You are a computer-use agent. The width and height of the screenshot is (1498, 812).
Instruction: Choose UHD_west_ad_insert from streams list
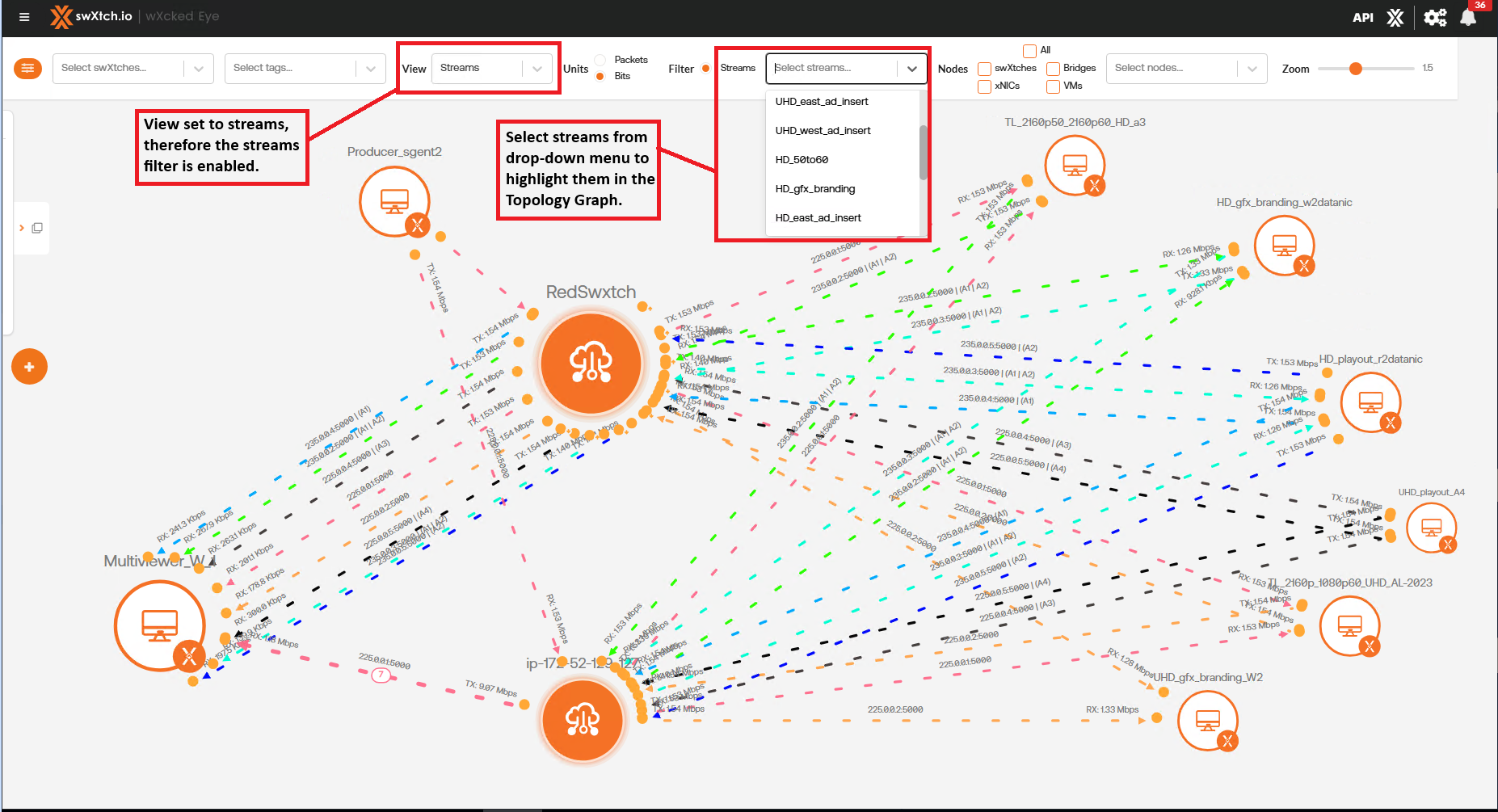coord(823,131)
